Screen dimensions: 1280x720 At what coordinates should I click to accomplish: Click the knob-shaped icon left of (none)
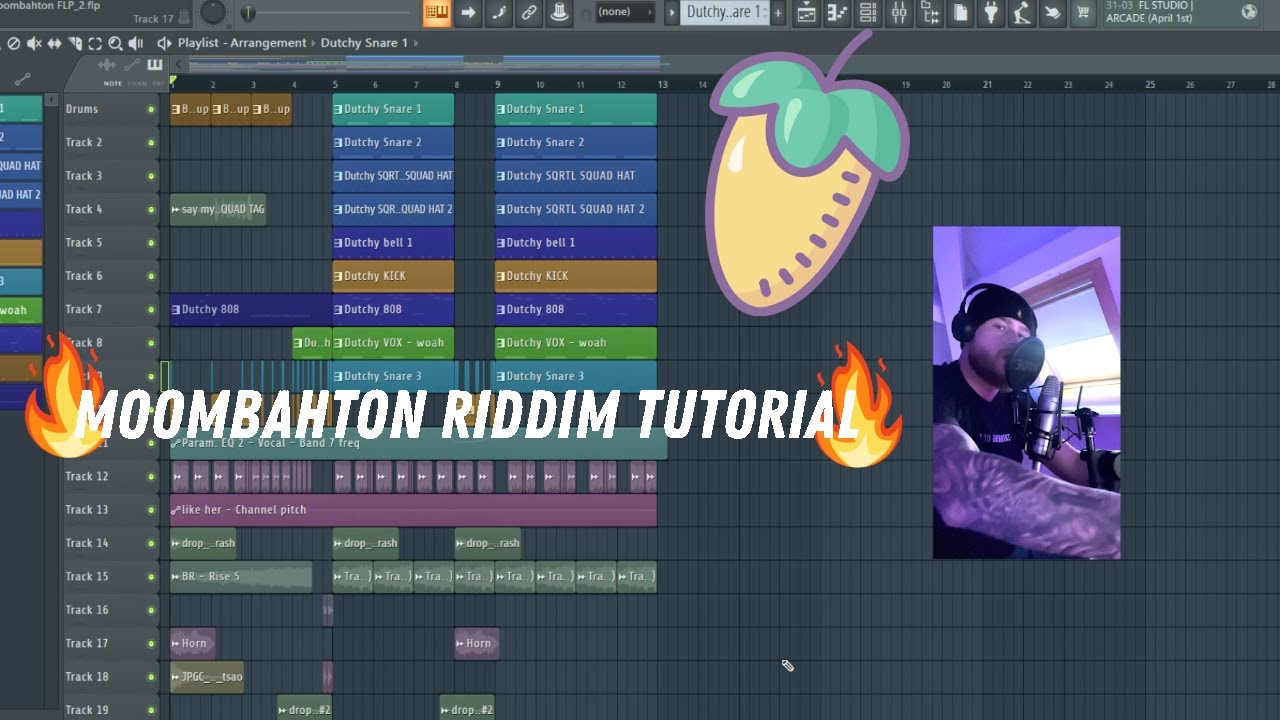click(560, 13)
